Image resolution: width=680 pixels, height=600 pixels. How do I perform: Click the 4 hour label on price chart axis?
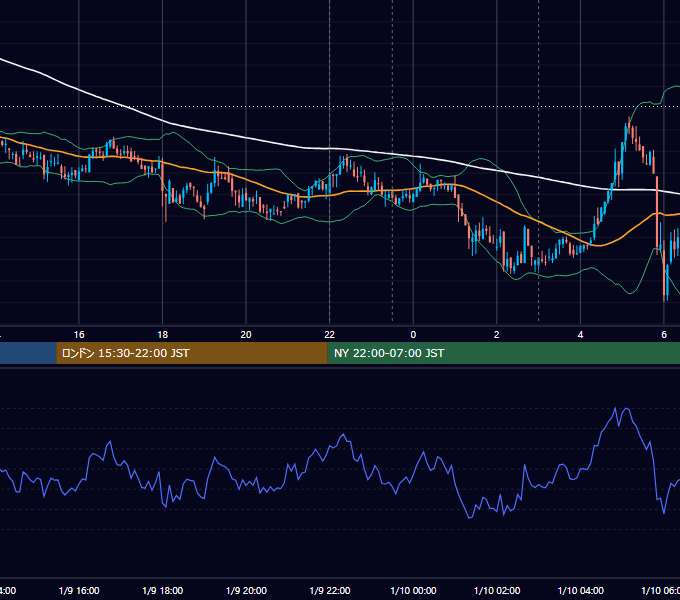580,335
